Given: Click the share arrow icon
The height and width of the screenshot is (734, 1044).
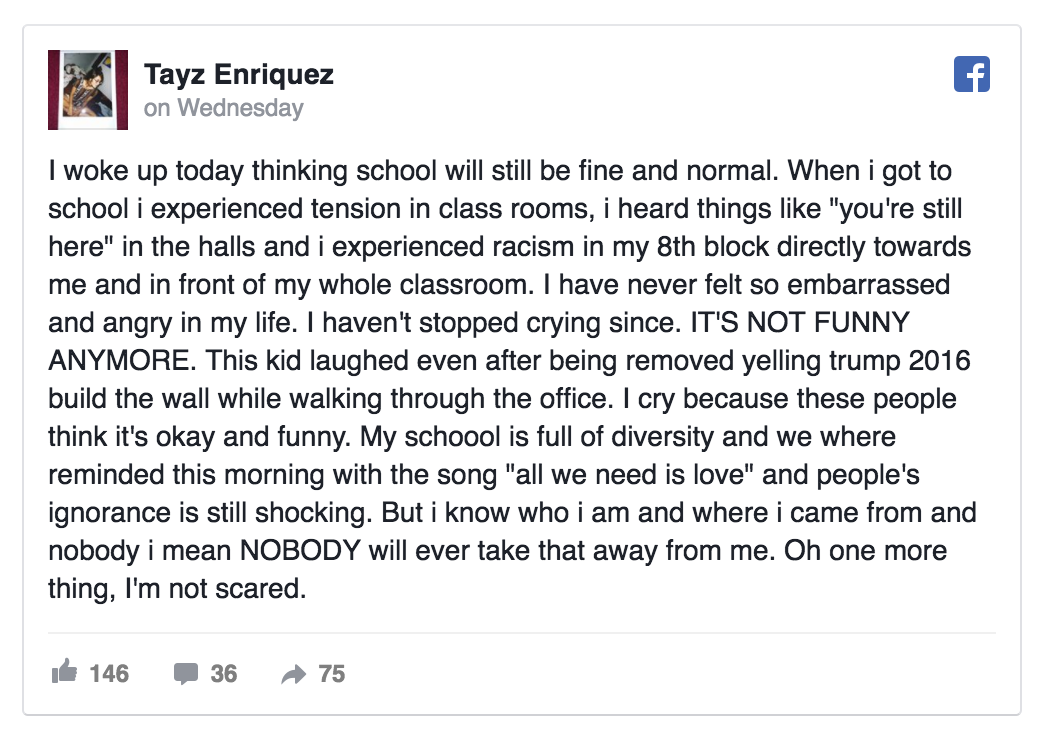Looking at the screenshot, I should 293,675.
